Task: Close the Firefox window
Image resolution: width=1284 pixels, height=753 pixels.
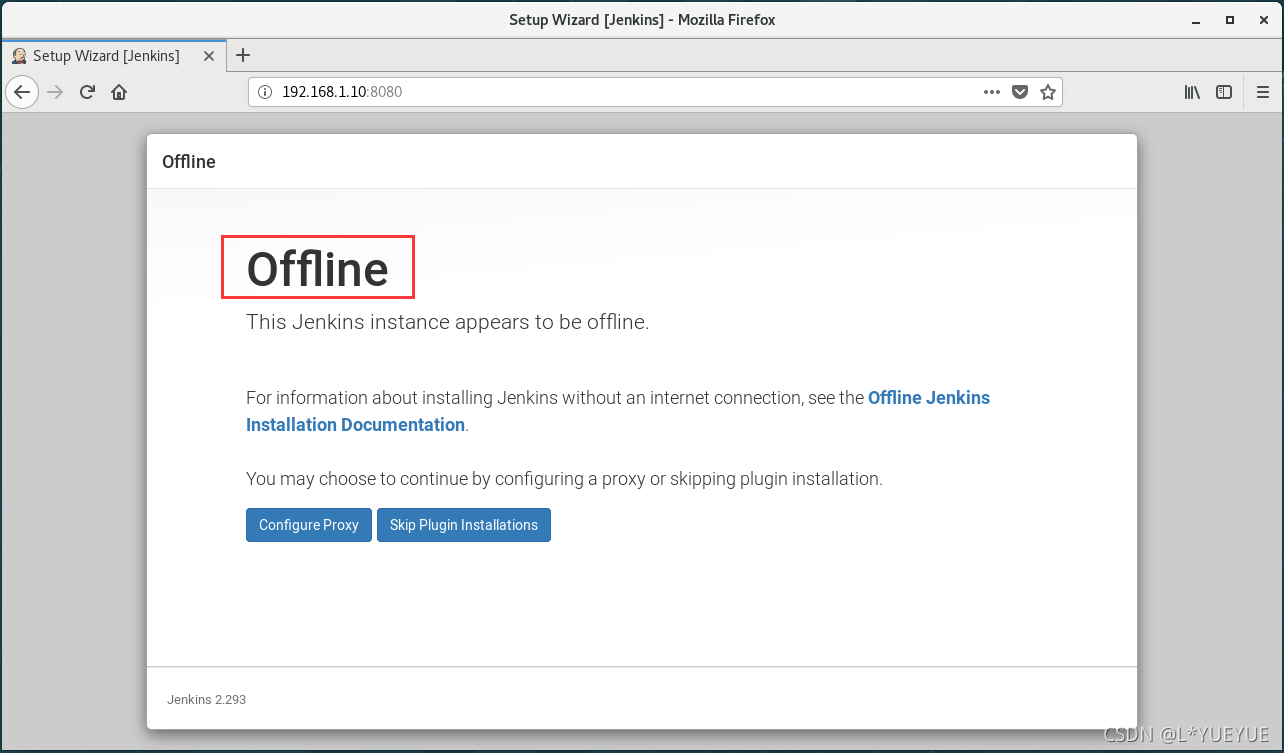Action: pyautogui.click(x=1264, y=19)
